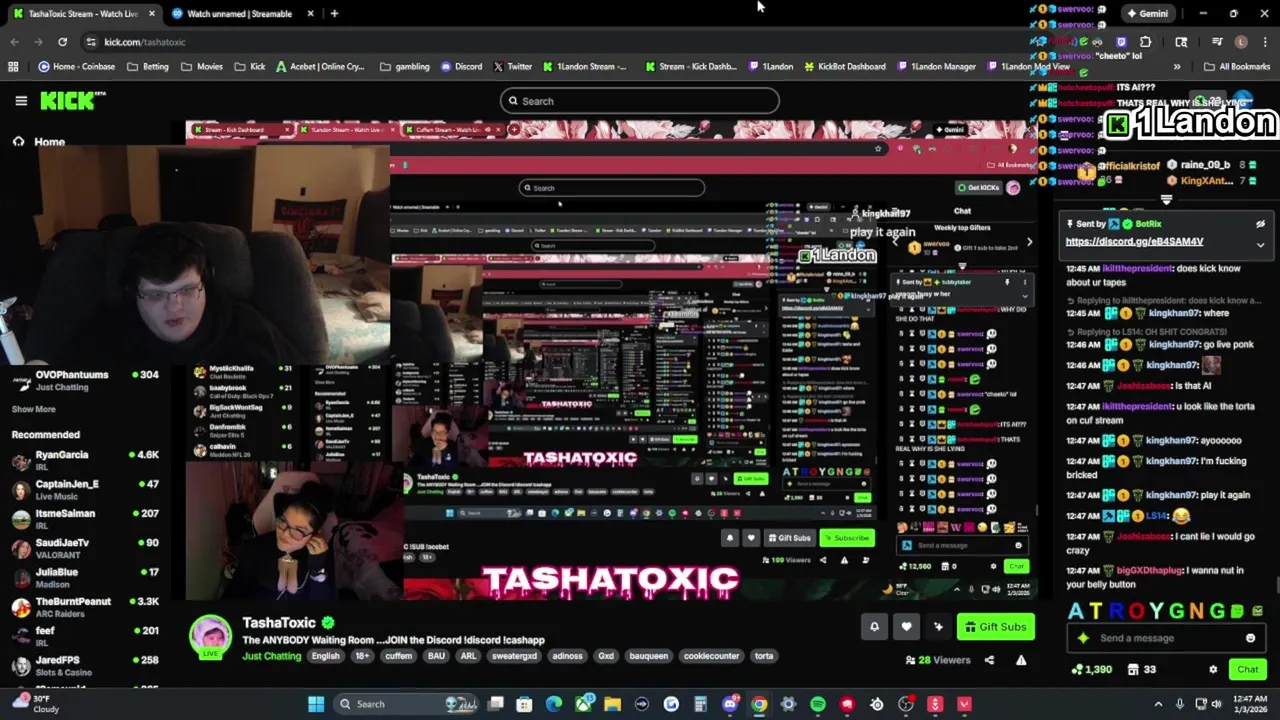Report stream via warning triangle icon
The image size is (1280, 720).
pyautogui.click(x=1021, y=660)
